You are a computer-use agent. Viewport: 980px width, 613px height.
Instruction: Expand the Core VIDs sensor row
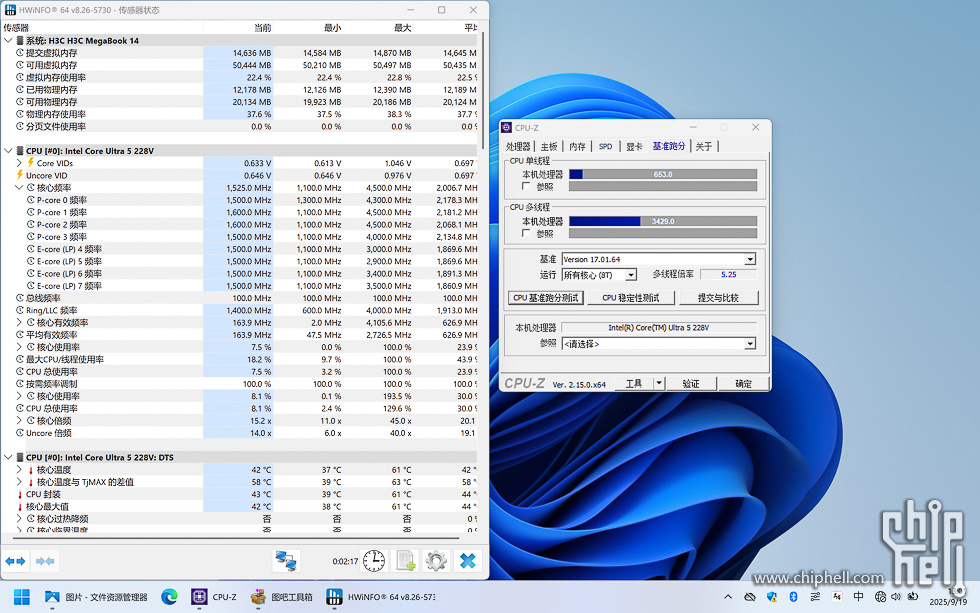[x=19, y=163]
